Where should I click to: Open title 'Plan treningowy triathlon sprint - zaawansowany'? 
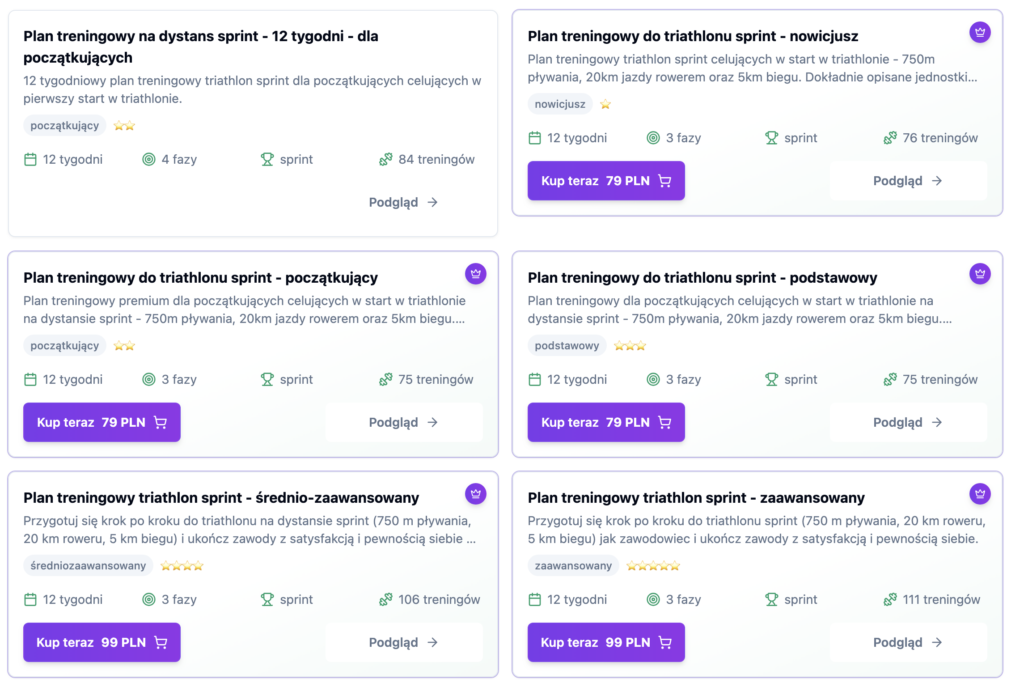(x=696, y=498)
